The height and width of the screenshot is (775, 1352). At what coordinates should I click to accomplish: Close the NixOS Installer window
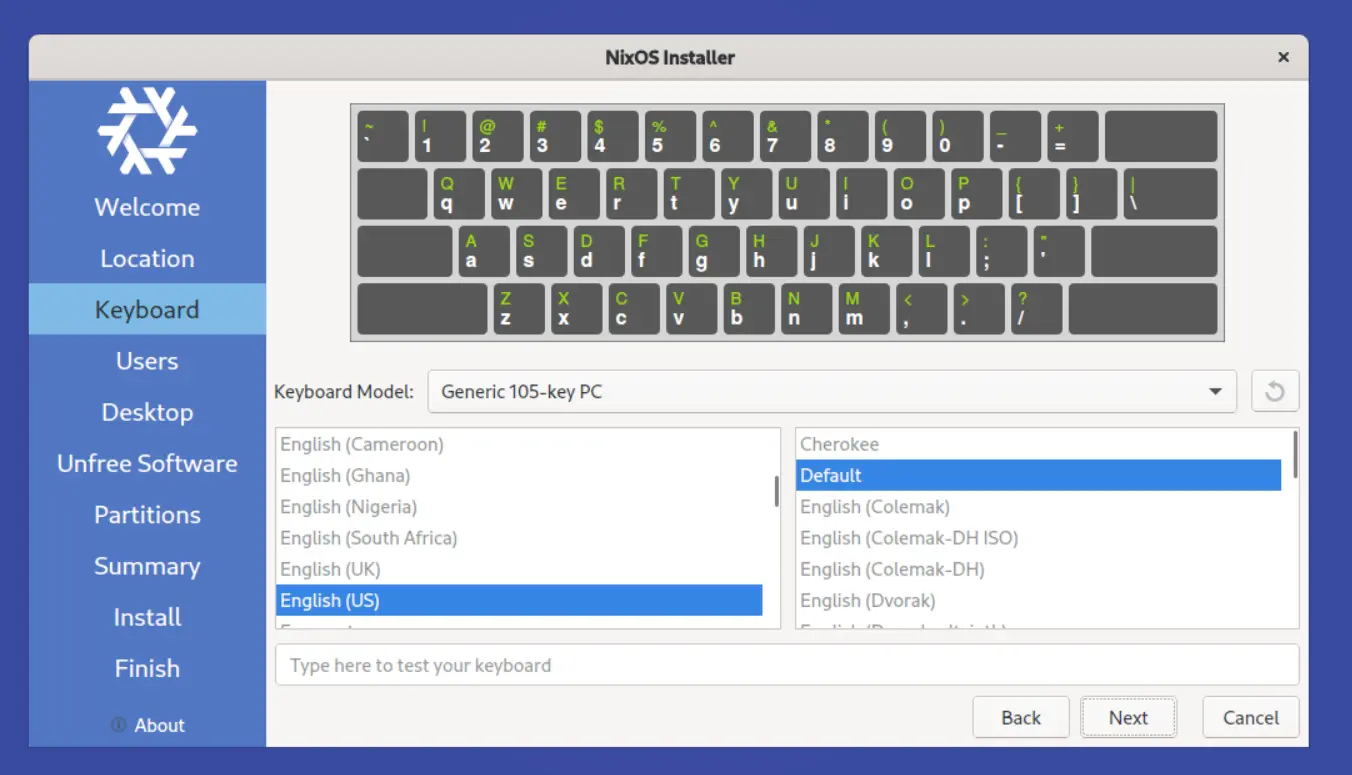click(x=1283, y=58)
